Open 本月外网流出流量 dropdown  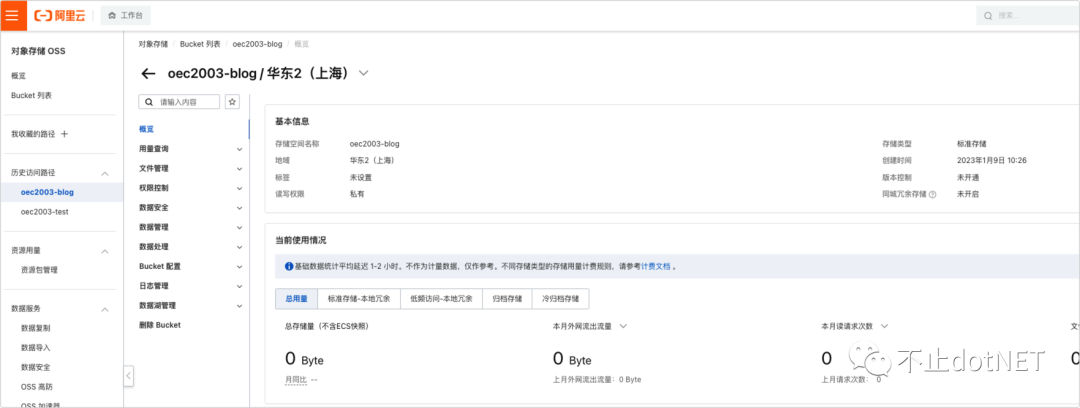(623, 326)
